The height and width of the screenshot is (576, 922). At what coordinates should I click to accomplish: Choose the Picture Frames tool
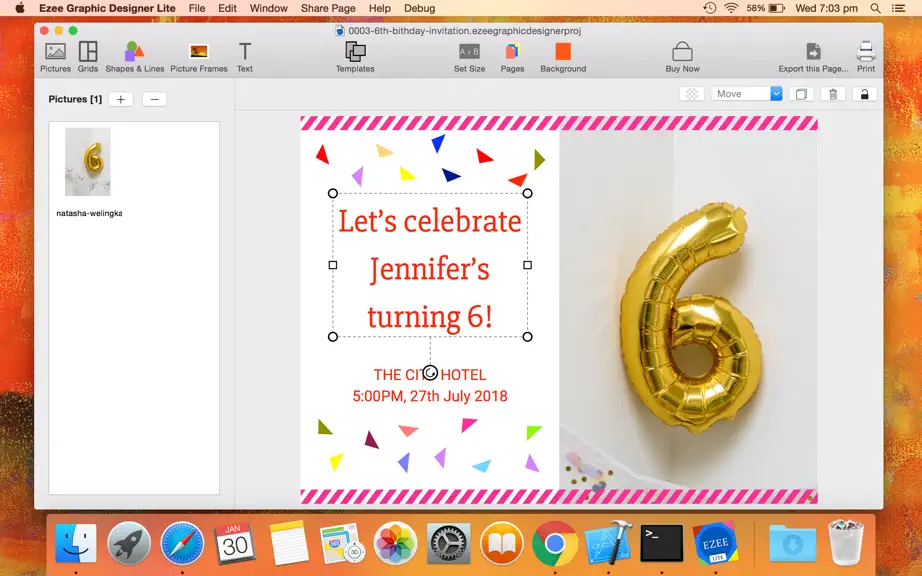(199, 57)
